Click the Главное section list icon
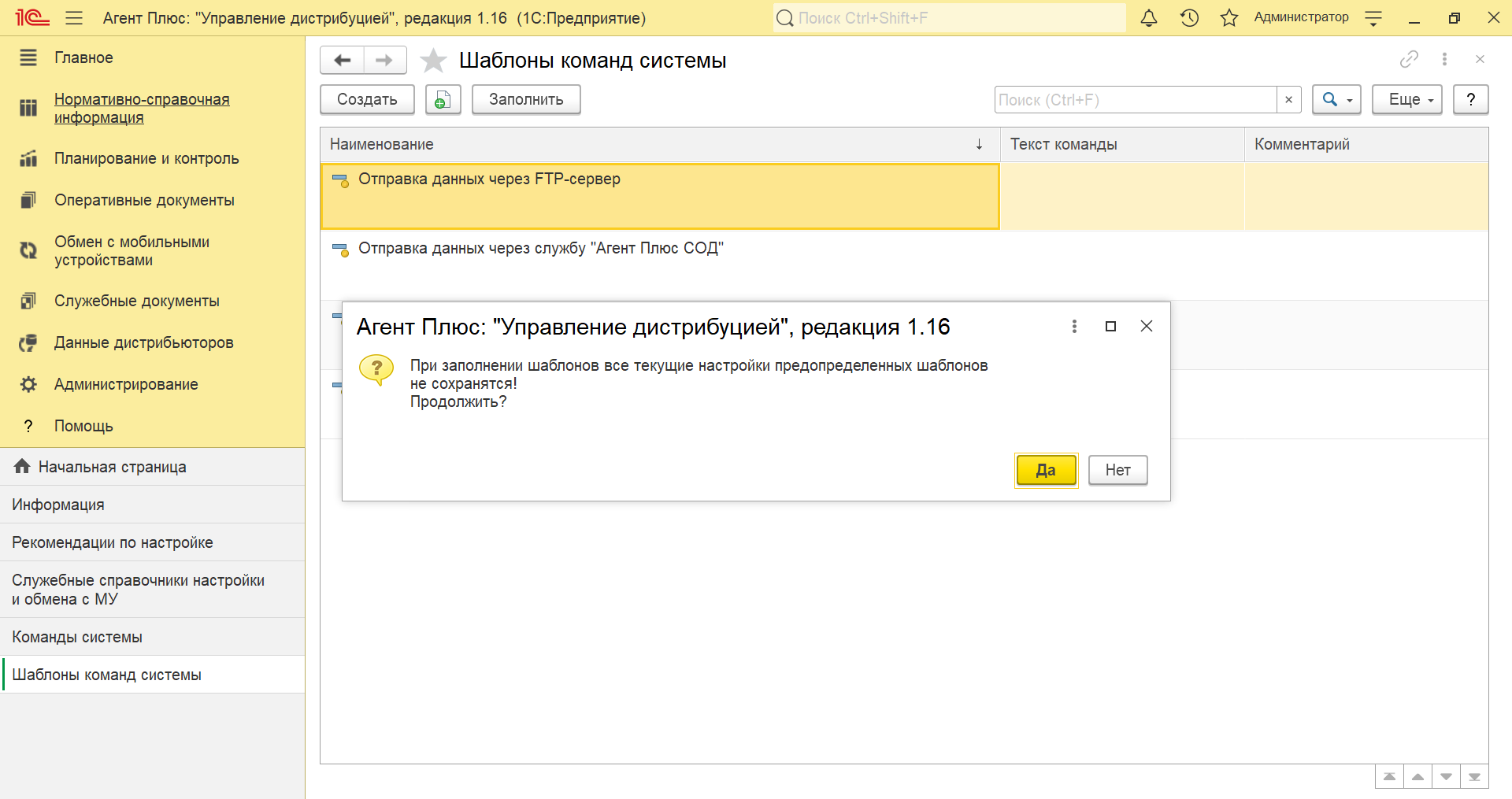The image size is (1512, 799). tap(28, 57)
